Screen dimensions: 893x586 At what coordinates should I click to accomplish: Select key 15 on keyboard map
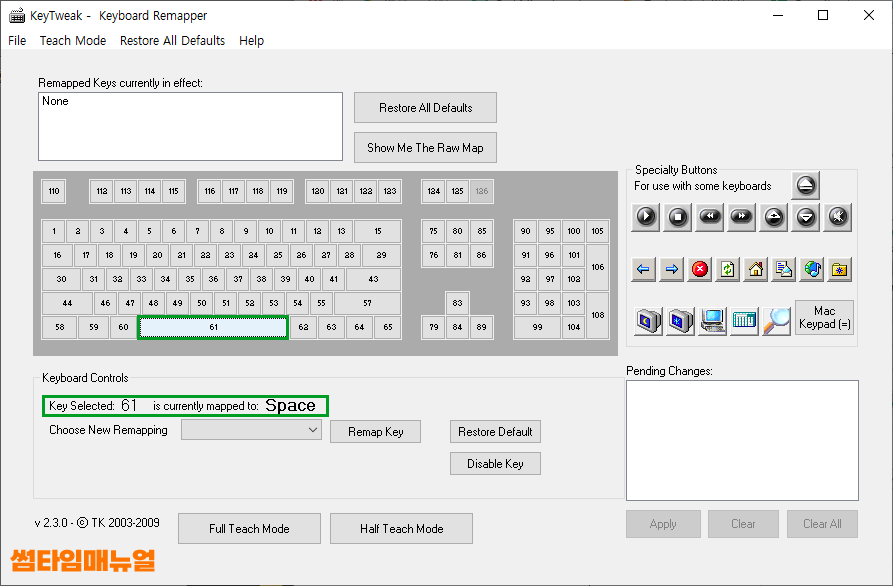click(x=378, y=231)
